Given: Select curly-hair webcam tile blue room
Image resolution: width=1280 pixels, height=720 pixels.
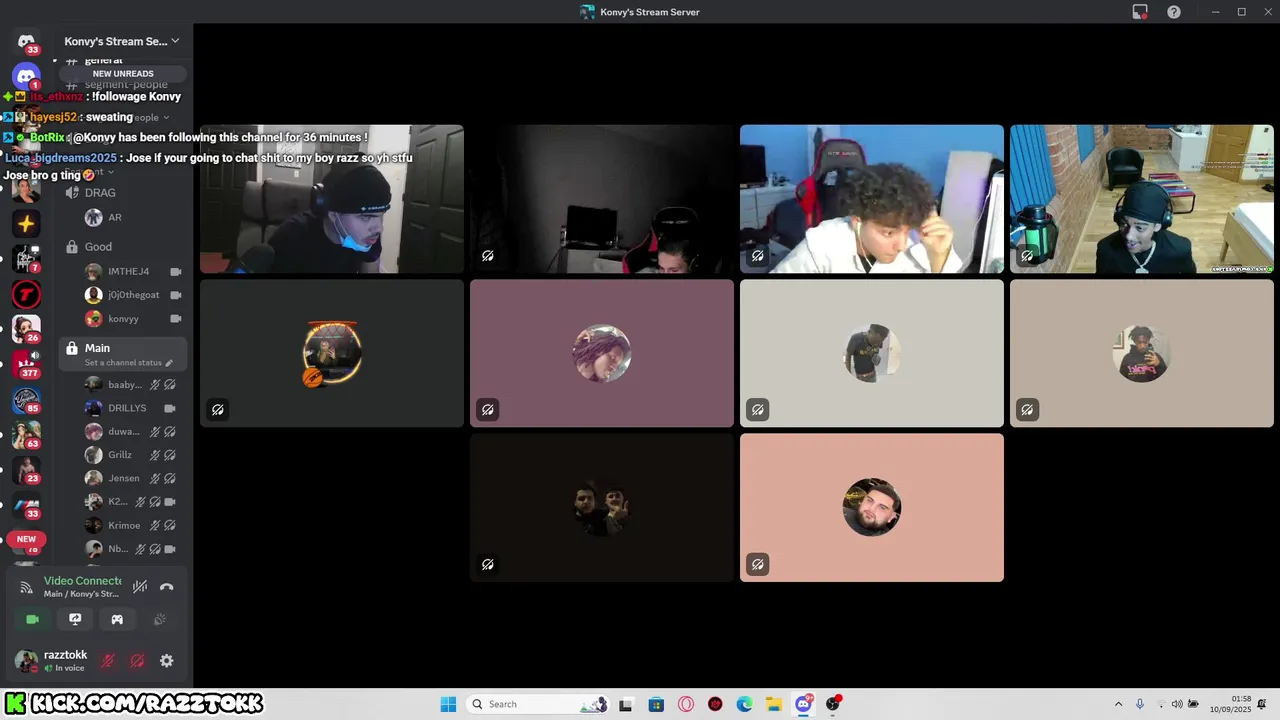Looking at the screenshot, I should tap(872, 199).
